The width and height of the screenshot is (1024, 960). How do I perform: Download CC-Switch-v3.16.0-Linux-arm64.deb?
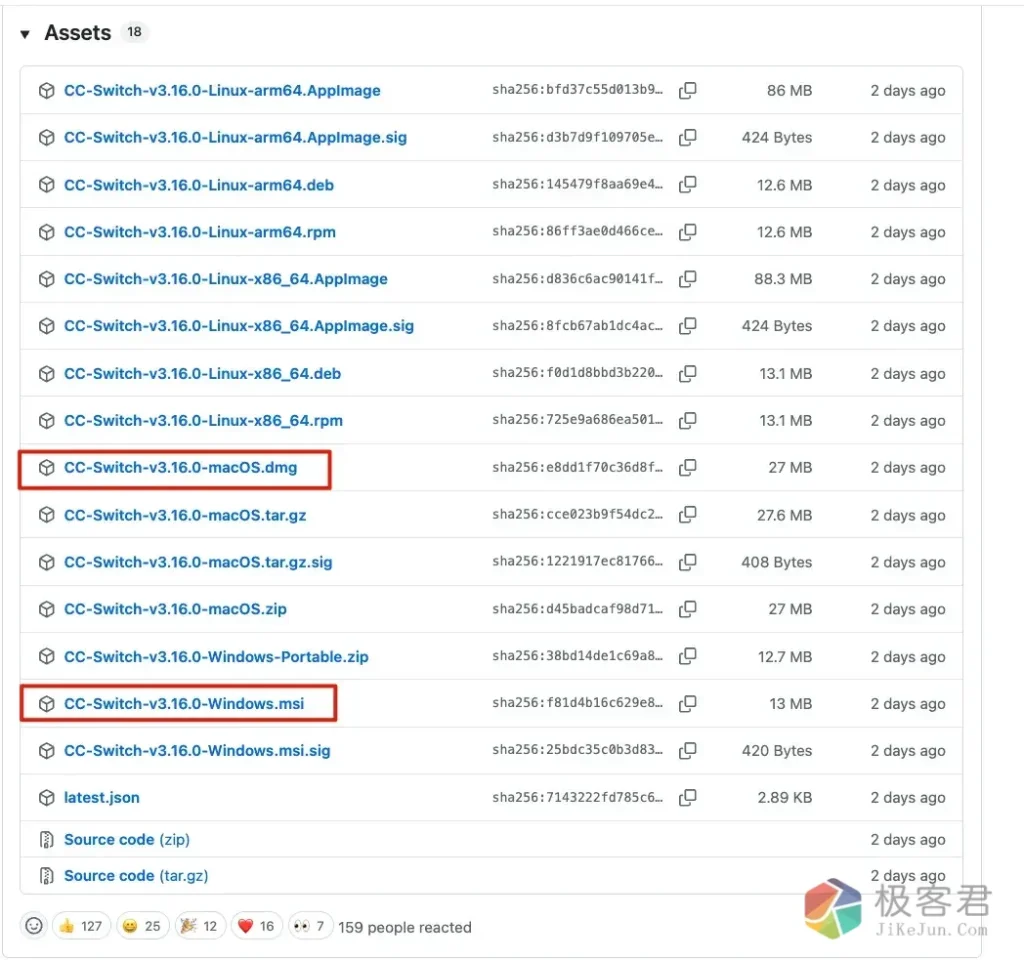click(199, 185)
